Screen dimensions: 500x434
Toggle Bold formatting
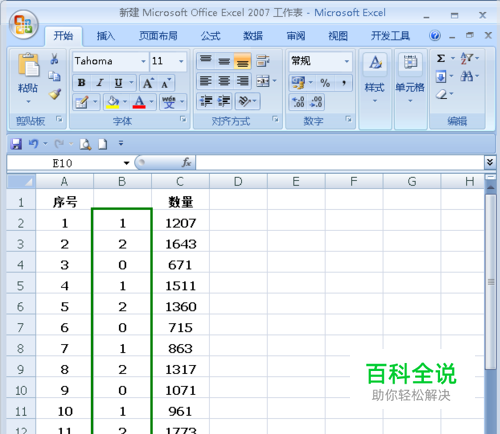(81, 83)
